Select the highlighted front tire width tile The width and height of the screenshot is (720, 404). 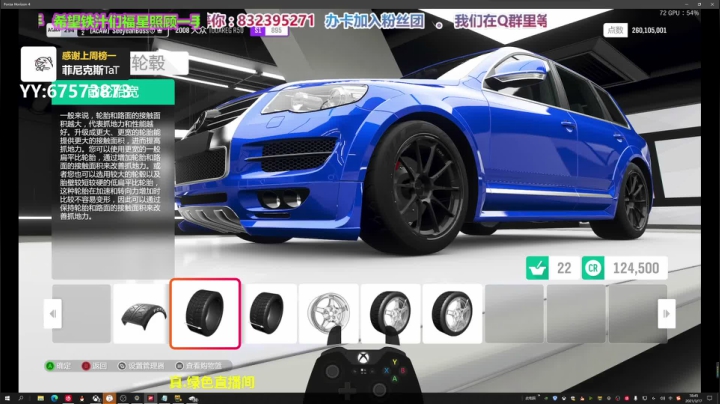point(205,314)
